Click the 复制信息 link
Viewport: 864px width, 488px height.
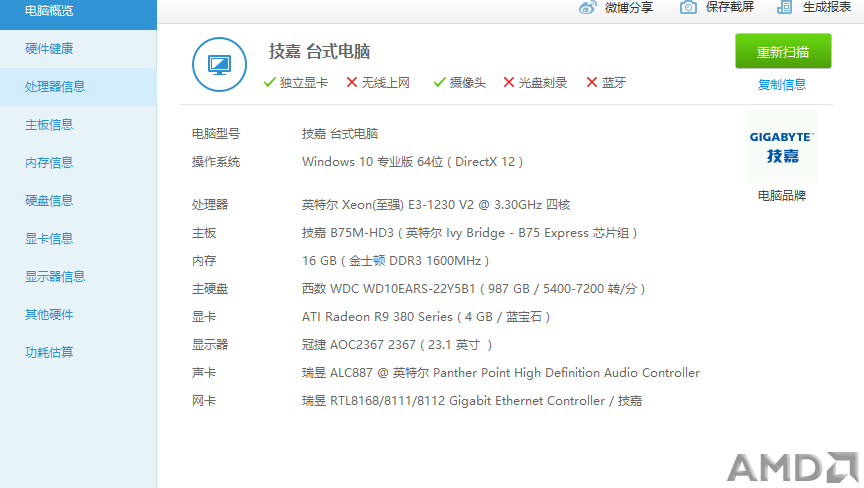(782, 85)
